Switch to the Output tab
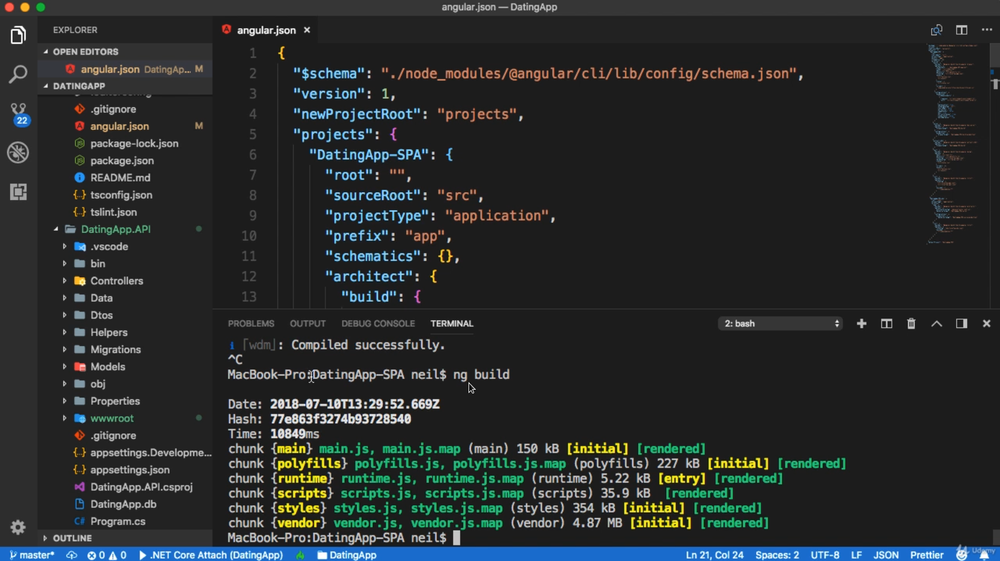The width and height of the screenshot is (1000, 561). point(307,324)
